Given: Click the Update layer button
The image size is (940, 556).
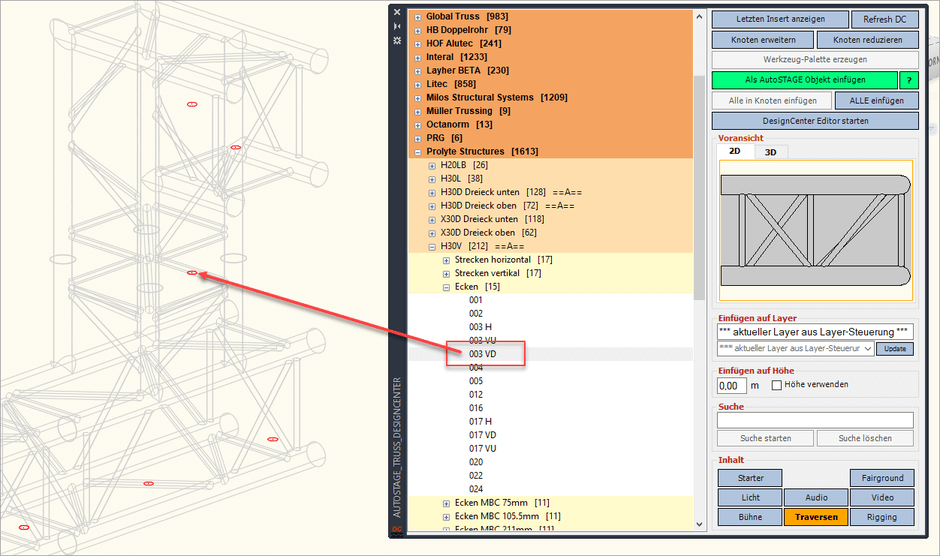Looking at the screenshot, I should [894, 348].
